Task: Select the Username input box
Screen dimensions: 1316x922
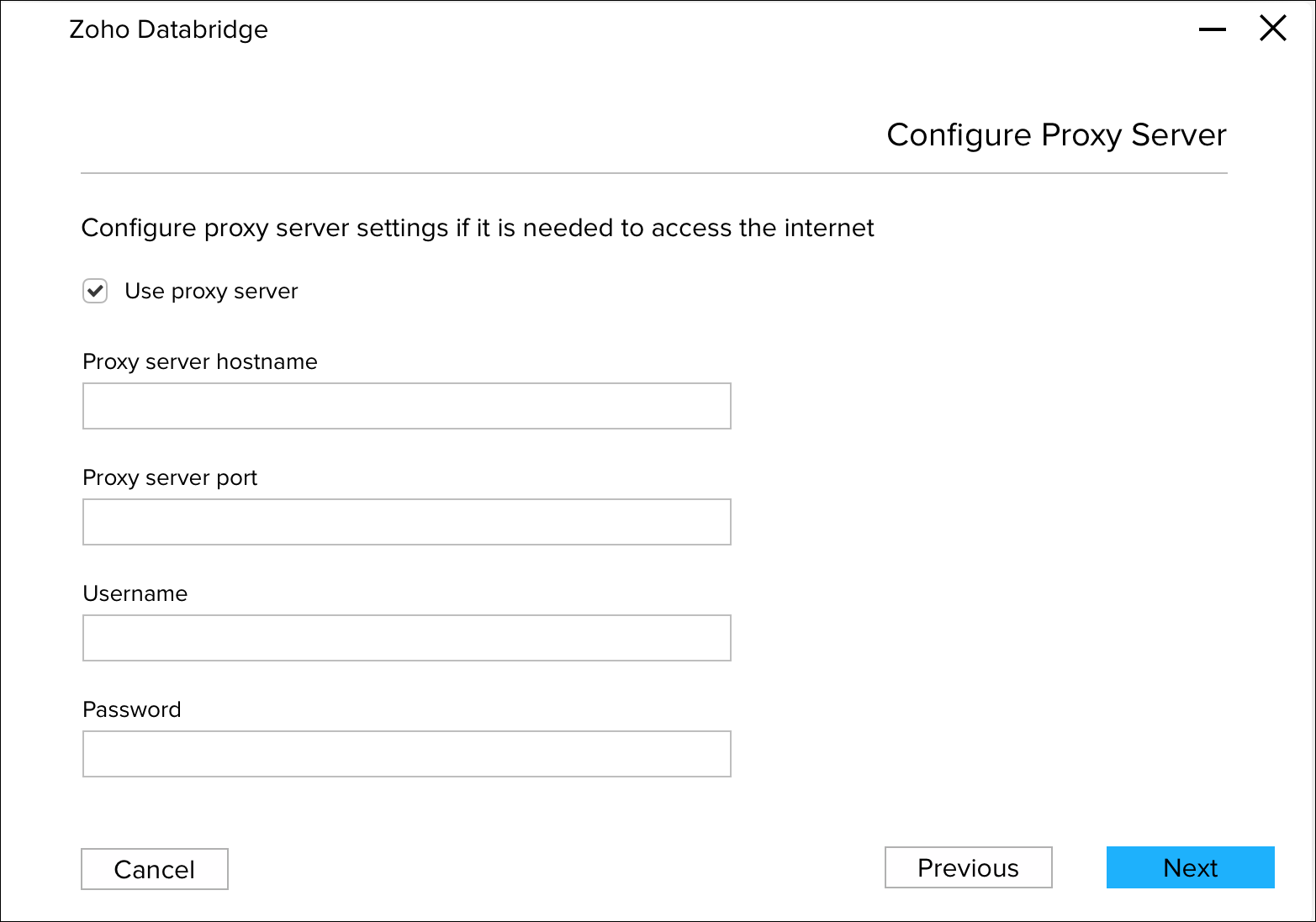Action: 406,638
